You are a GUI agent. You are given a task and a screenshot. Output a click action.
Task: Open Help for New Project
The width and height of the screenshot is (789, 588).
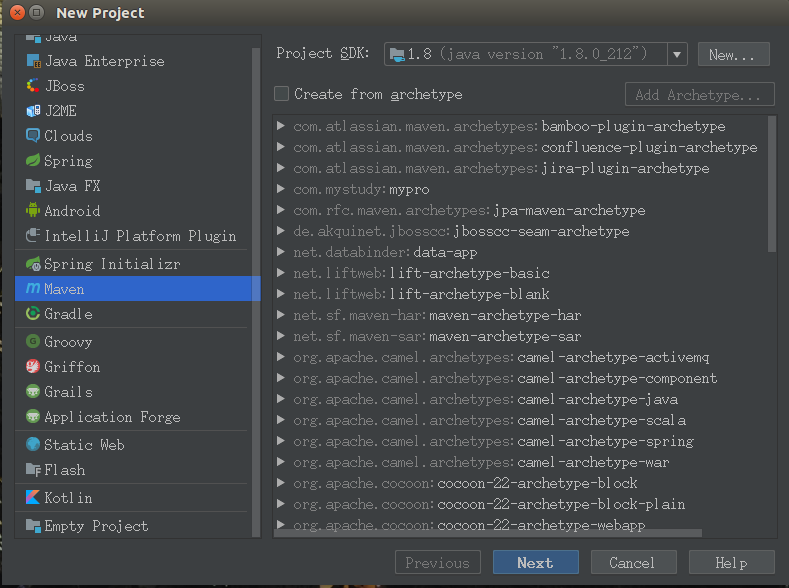point(731,562)
